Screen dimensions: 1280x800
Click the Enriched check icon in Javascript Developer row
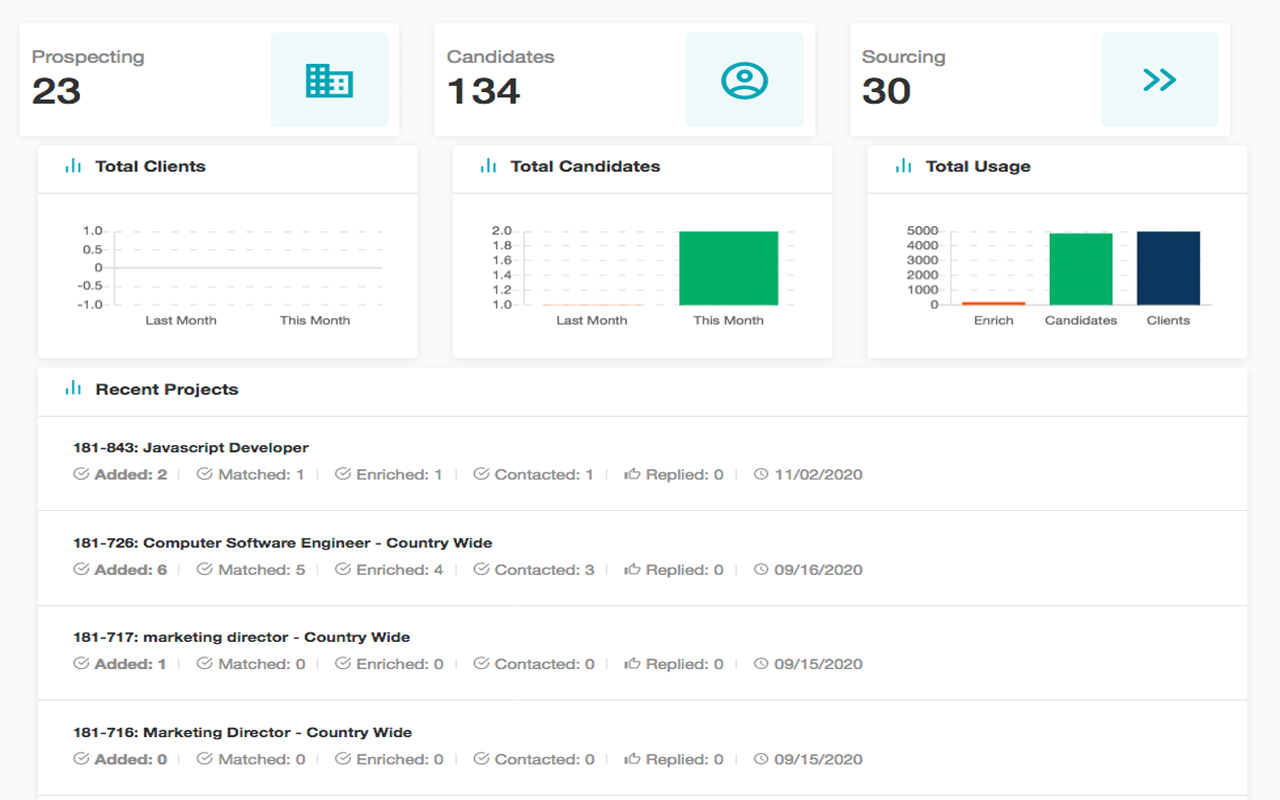[x=343, y=474]
